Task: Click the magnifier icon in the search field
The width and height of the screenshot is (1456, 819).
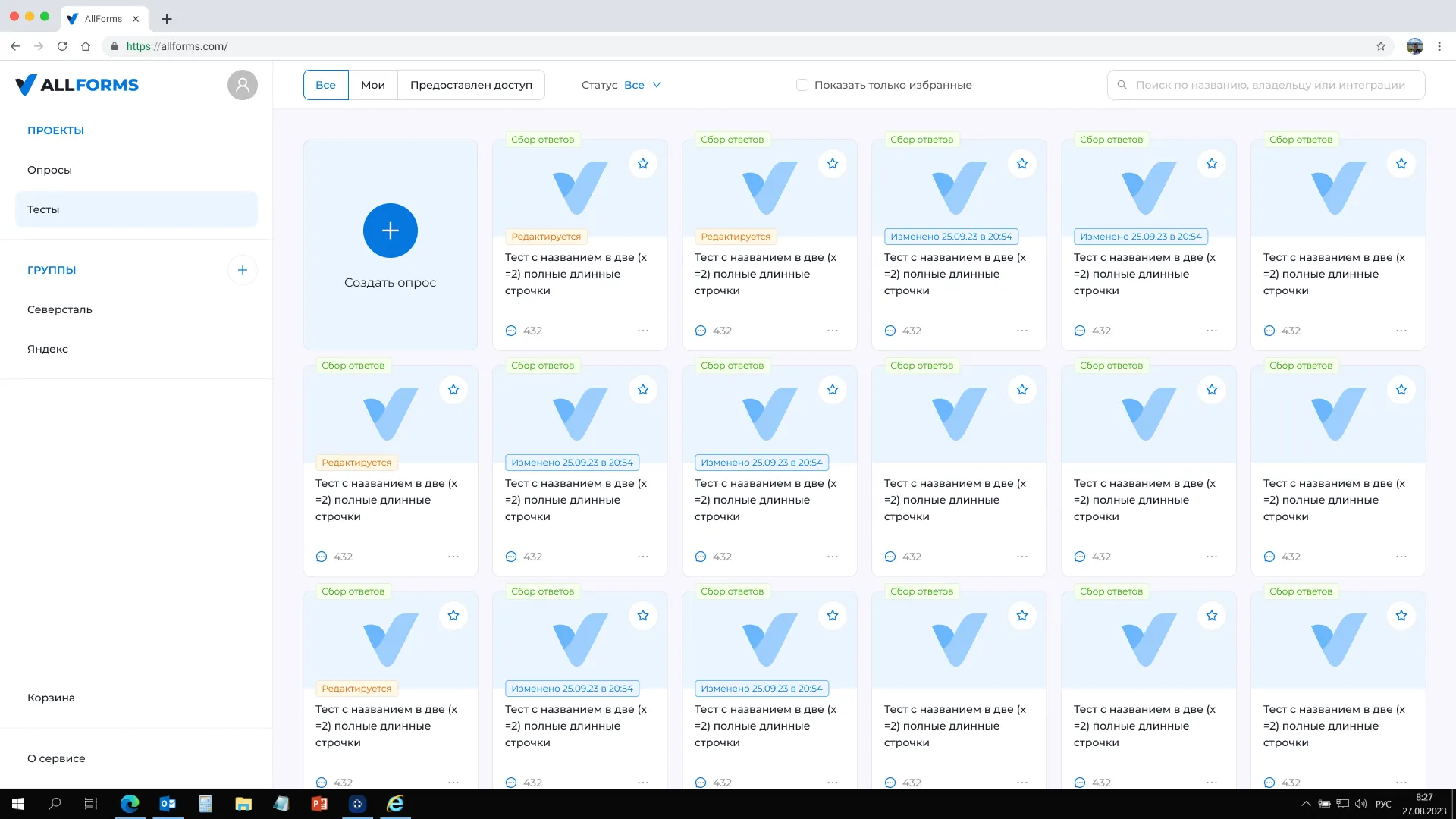Action: click(x=1122, y=85)
